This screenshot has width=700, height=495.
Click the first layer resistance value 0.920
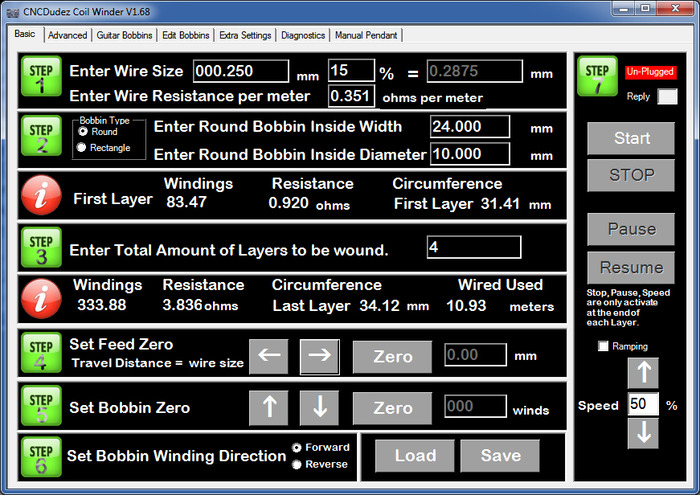click(288, 203)
